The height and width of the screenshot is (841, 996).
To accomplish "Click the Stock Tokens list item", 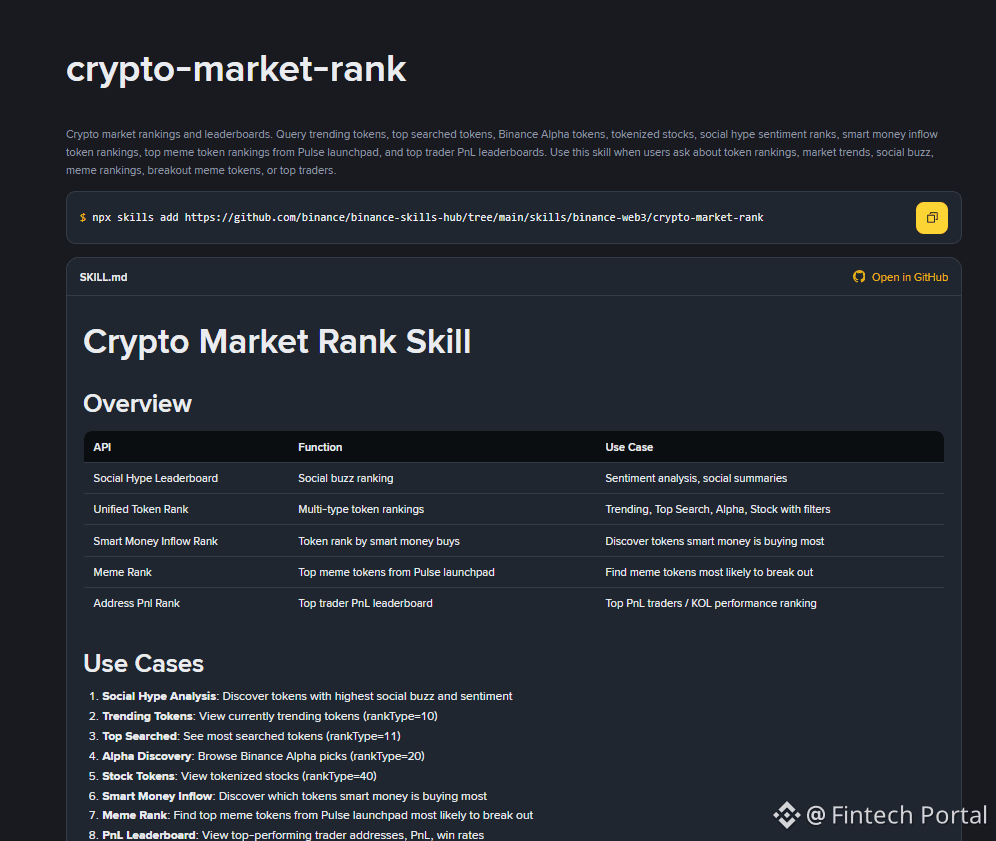I will click(x=239, y=776).
